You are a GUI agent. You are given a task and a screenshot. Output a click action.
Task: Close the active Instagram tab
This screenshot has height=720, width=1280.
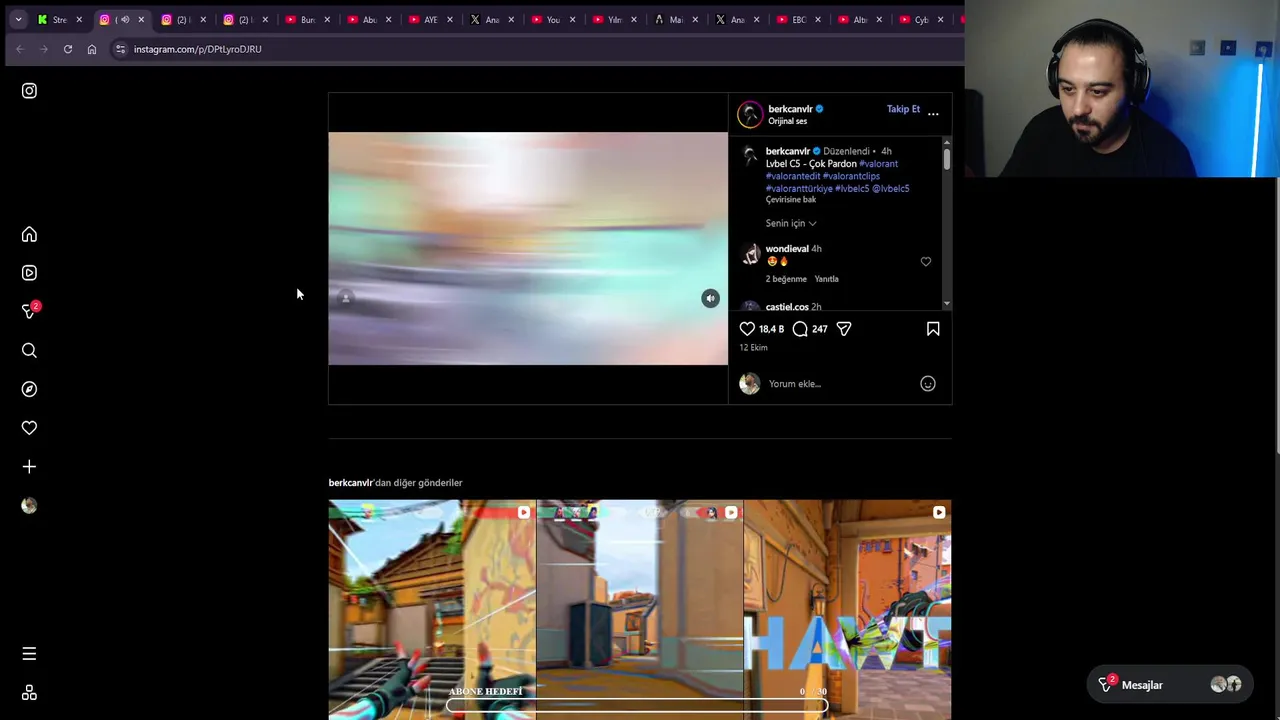click(x=141, y=20)
